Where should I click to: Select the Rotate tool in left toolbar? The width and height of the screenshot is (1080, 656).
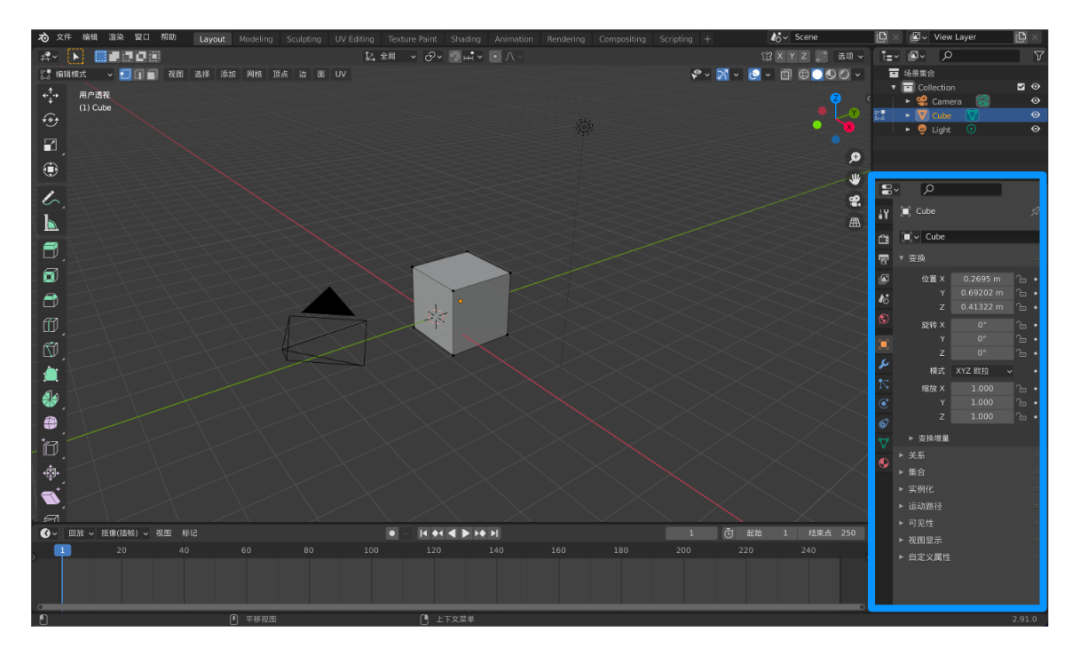(50, 120)
